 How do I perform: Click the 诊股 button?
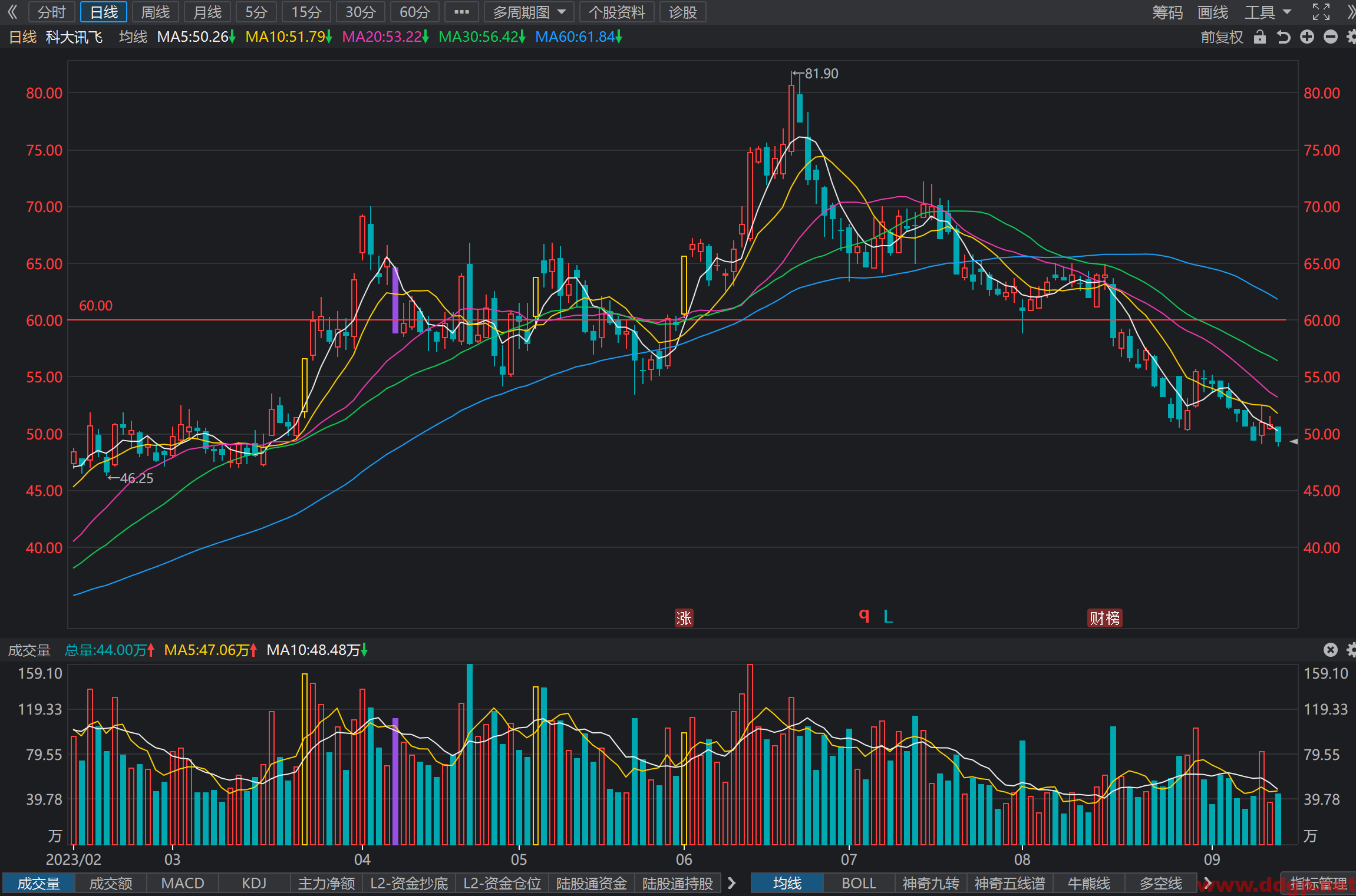(x=682, y=12)
